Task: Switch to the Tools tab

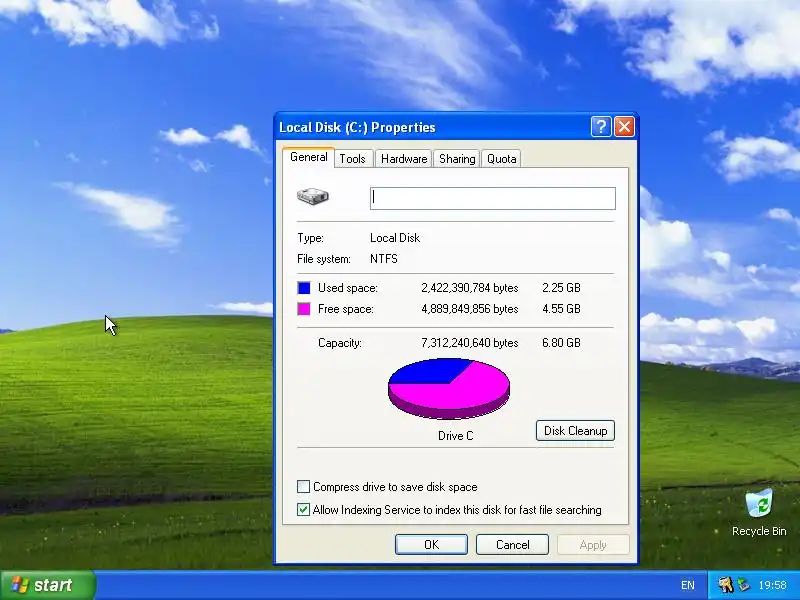Action: (353, 159)
